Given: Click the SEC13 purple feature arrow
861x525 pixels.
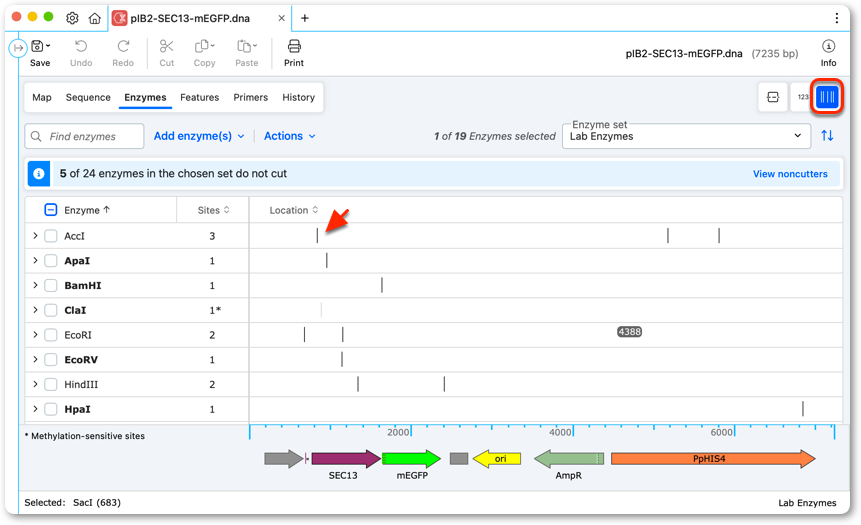Looking at the screenshot, I should pyautogui.click(x=346, y=459).
